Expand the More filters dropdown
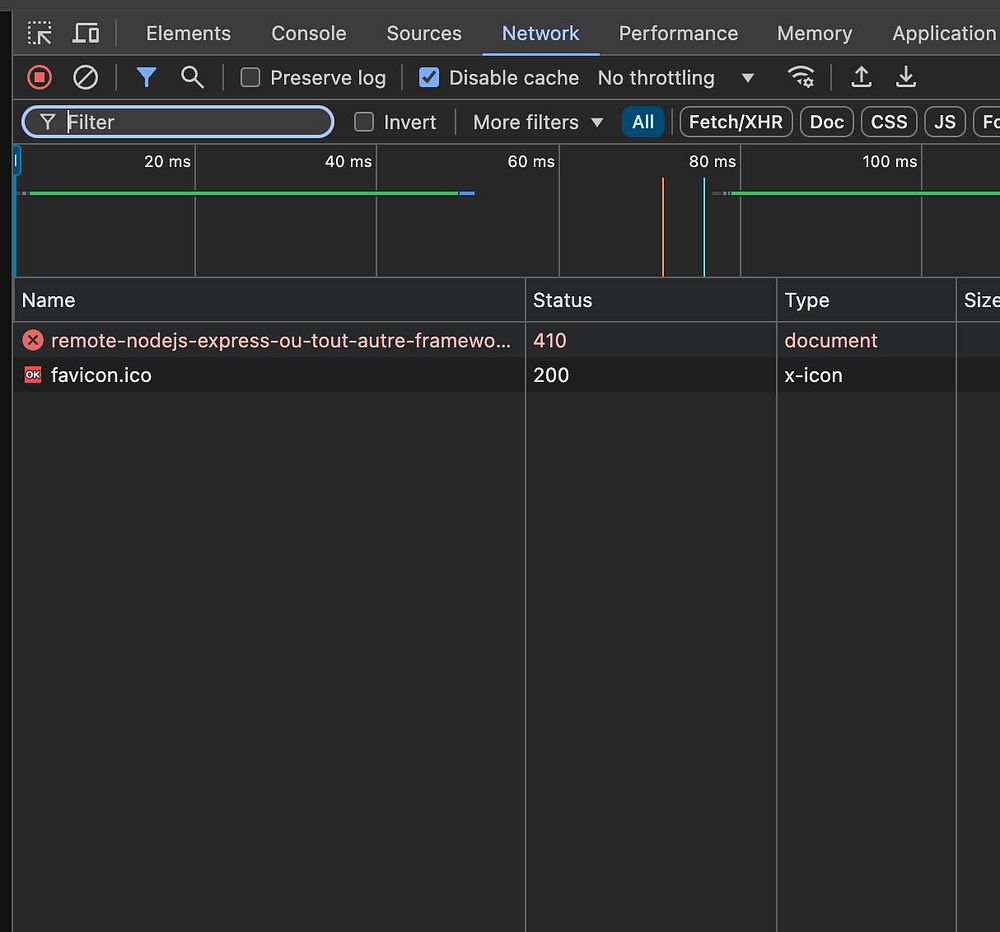The height and width of the screenshot is (932, 1000). (x=538, y=122)
